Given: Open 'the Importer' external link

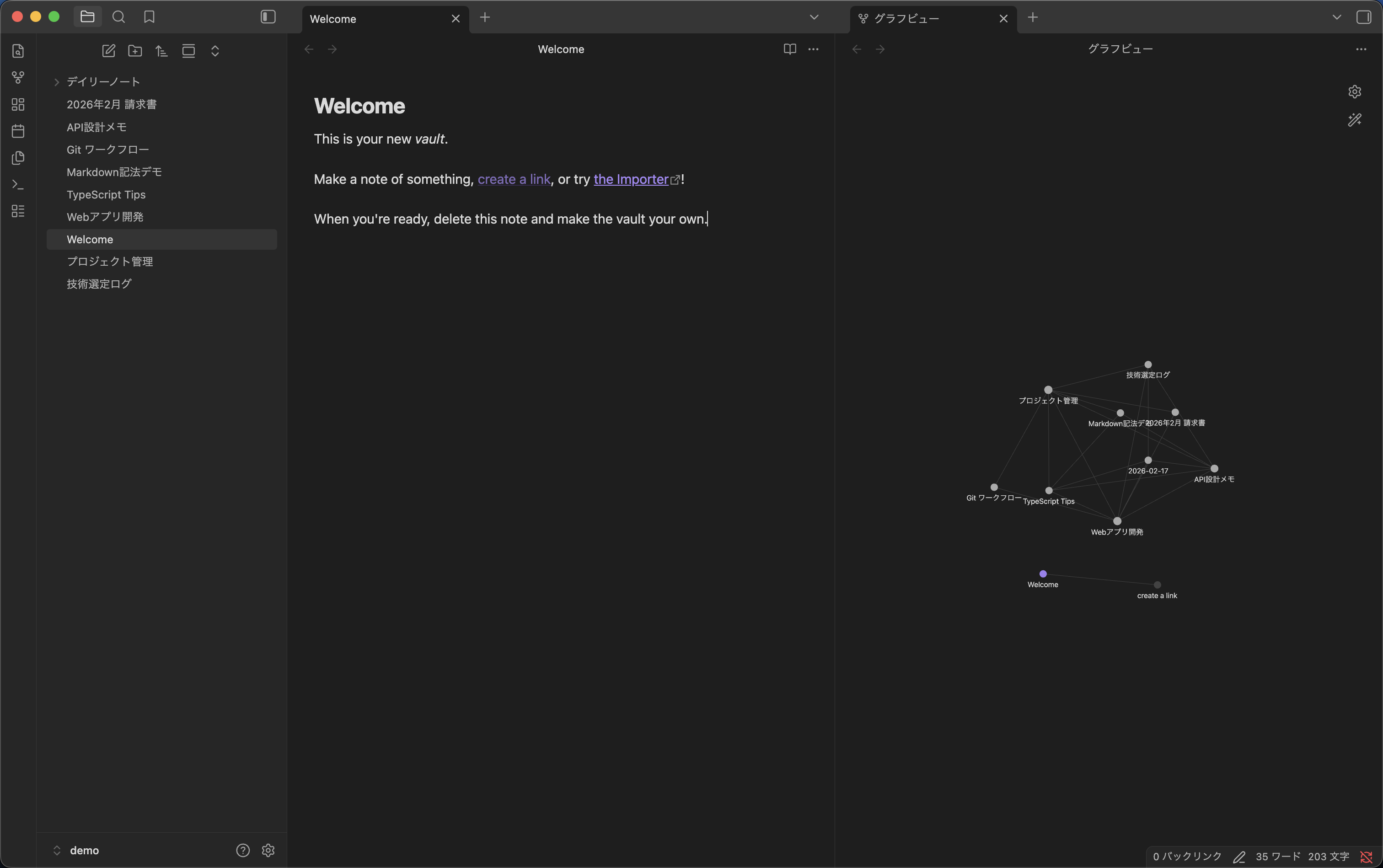Looking at the screenshot, I should coord(631,179).
